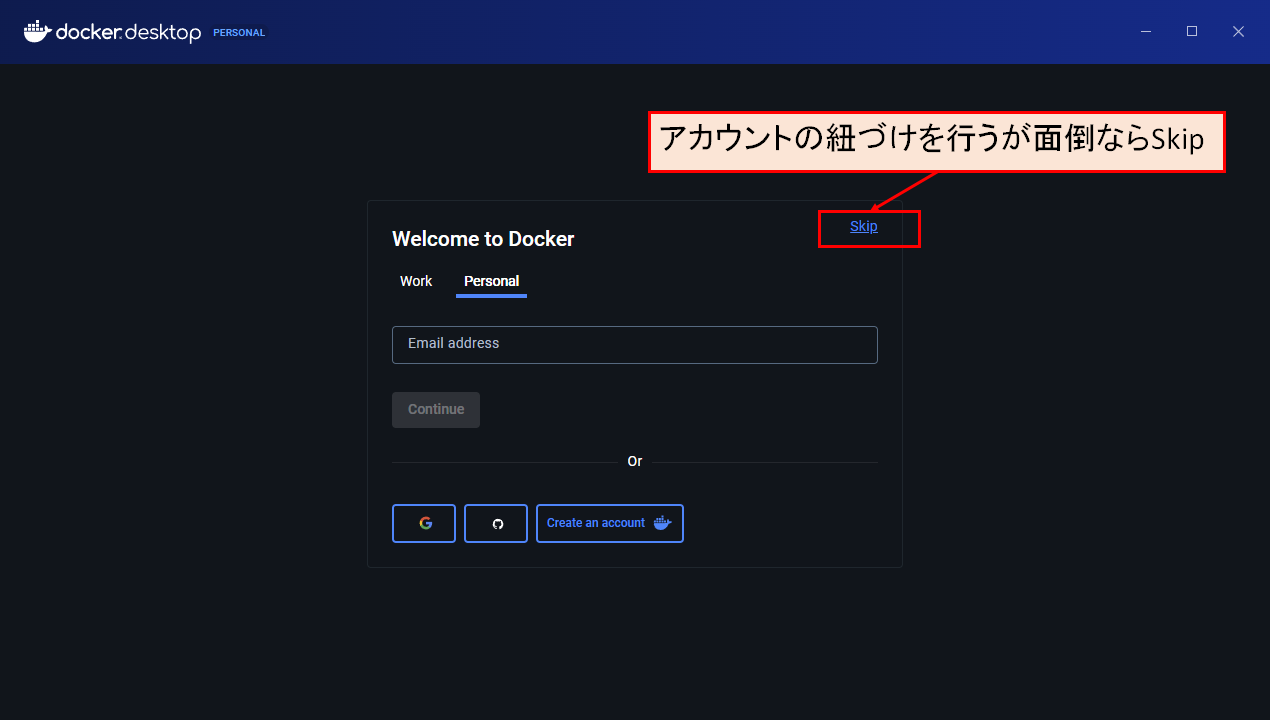Image resolution: width=1270 pixels, height=720 pixels.
Task: Click the Docker Desktop whale logo
Action: coord(37,32)
